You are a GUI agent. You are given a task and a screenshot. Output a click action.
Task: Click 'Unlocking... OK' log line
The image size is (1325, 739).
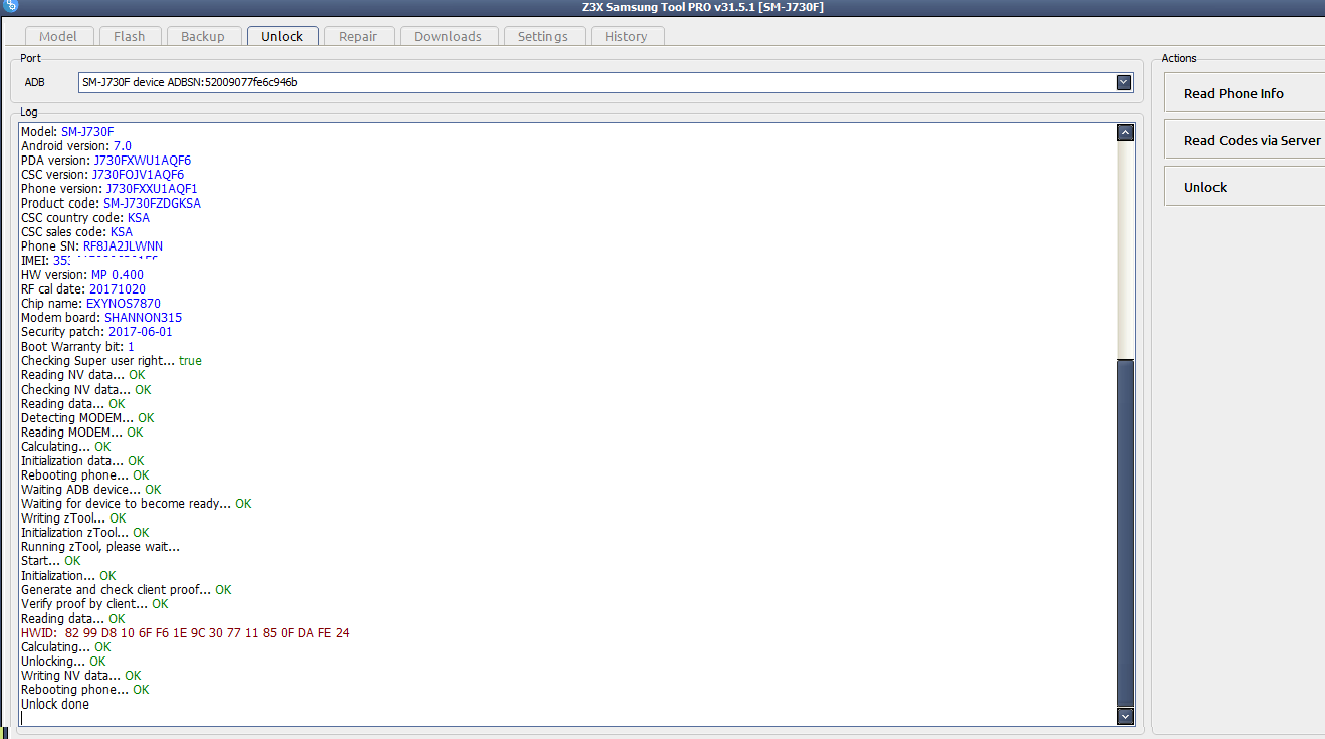coord(63,661)
